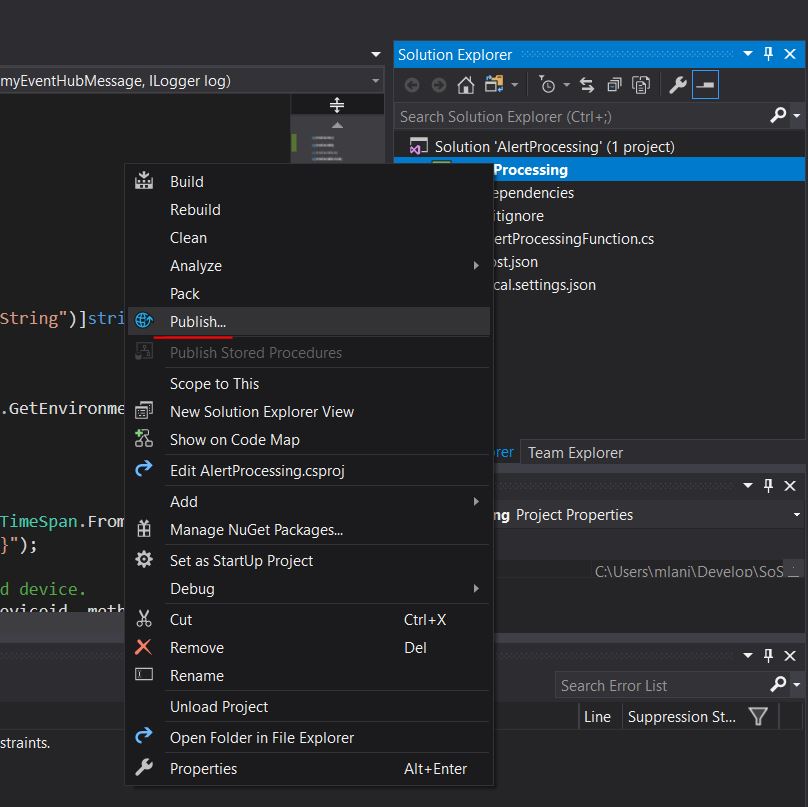Click the C:\Users\mlani\Develop\SoS path value
Image resolution: width=808 pixels, height=807 pixels.
[689, 570]
